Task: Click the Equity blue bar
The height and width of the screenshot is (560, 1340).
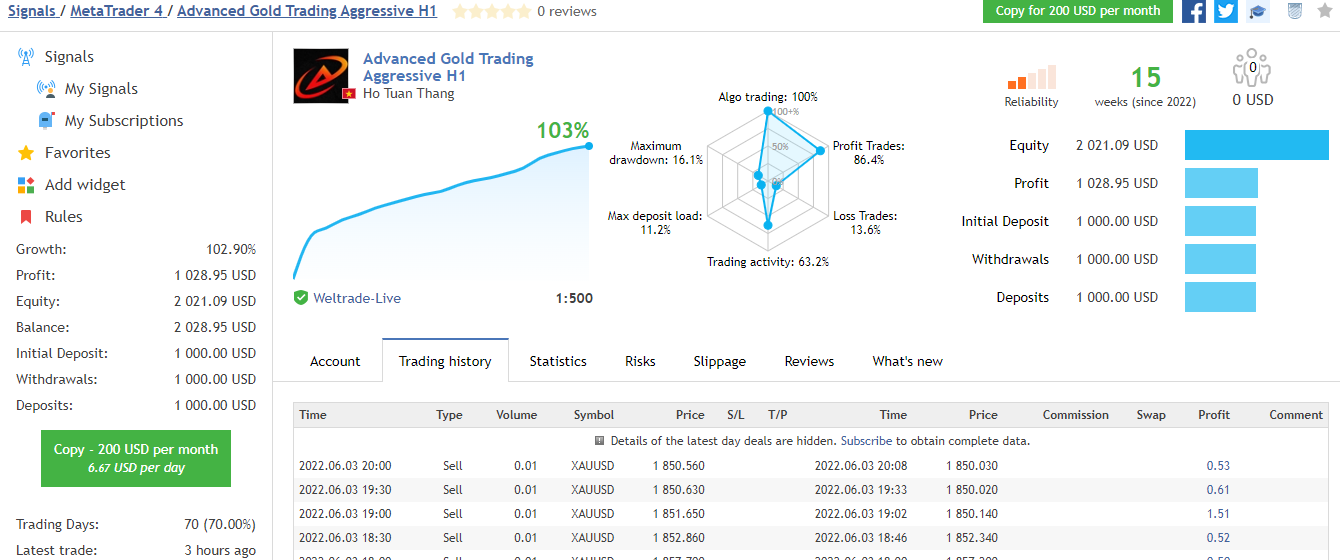Action: 1257,145
